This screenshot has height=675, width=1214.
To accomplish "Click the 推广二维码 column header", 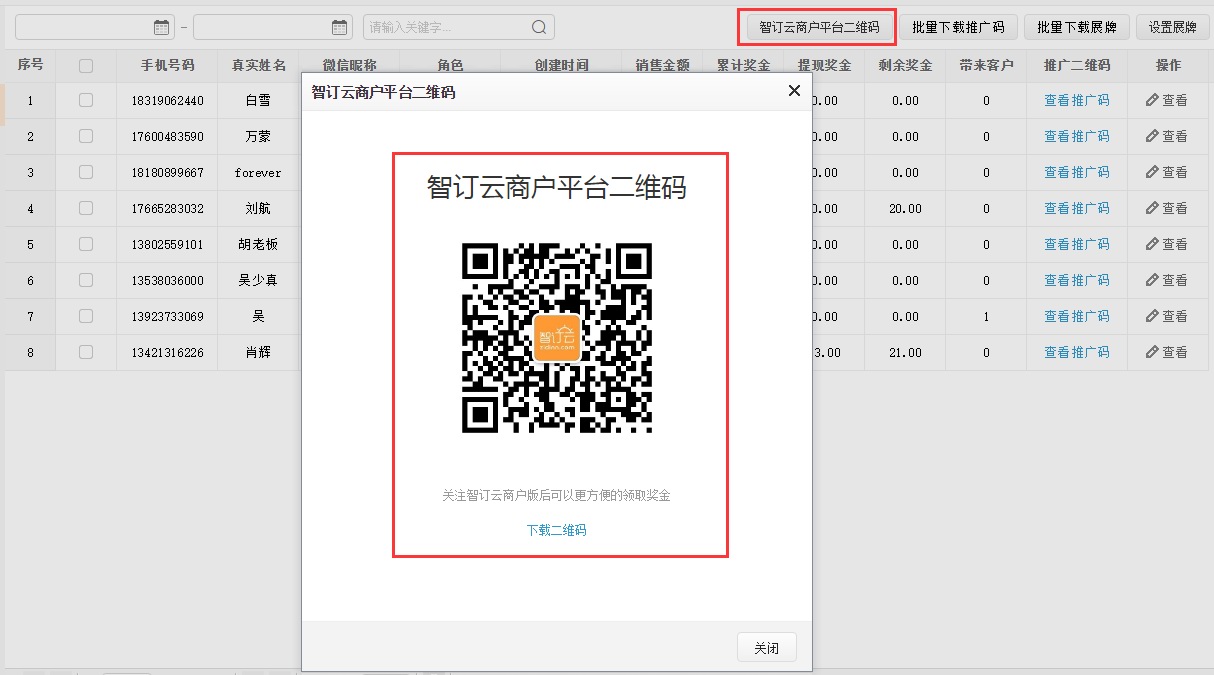I will coord(1077,65).
